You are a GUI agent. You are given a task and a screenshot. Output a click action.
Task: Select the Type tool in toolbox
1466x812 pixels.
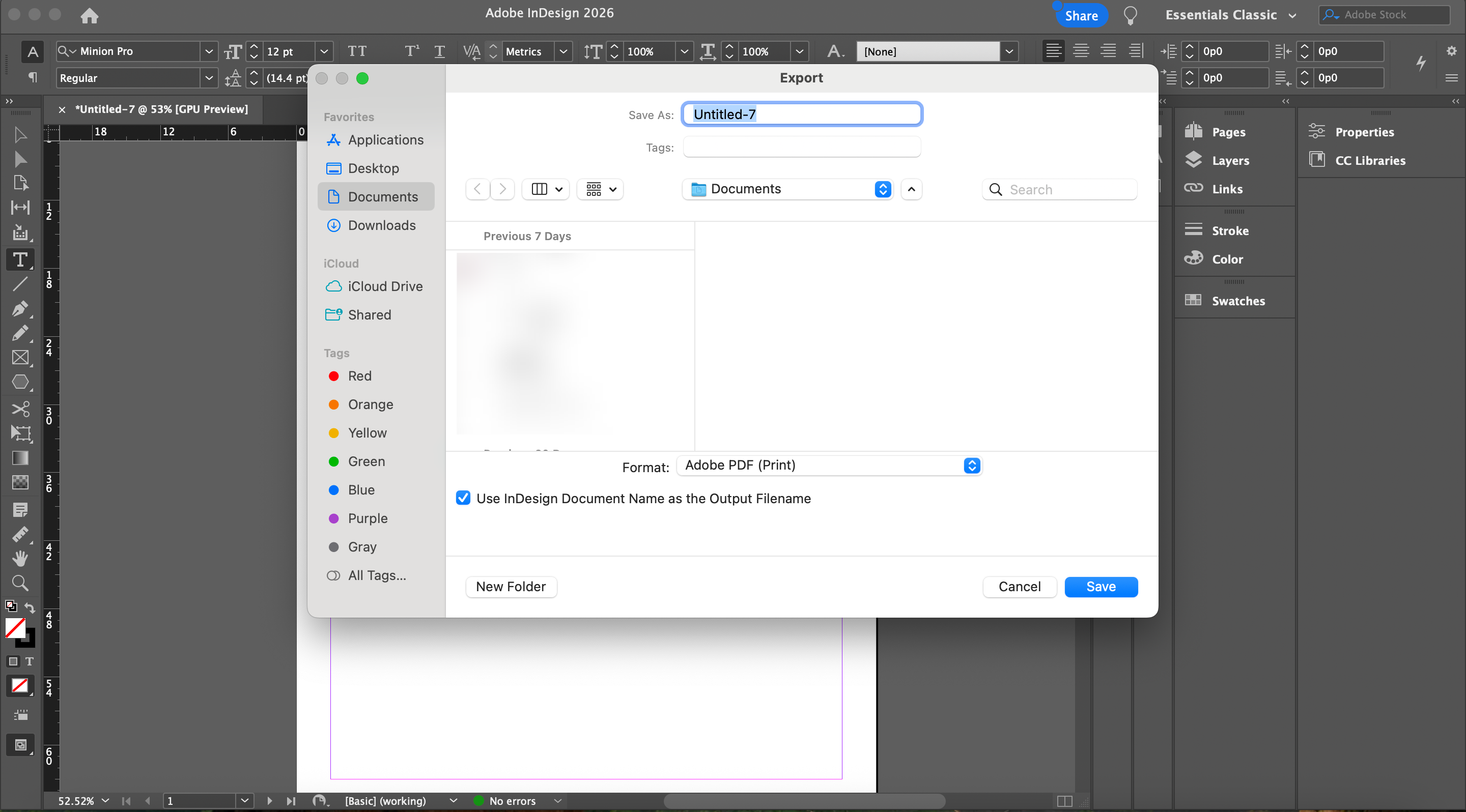click(20, 260)
